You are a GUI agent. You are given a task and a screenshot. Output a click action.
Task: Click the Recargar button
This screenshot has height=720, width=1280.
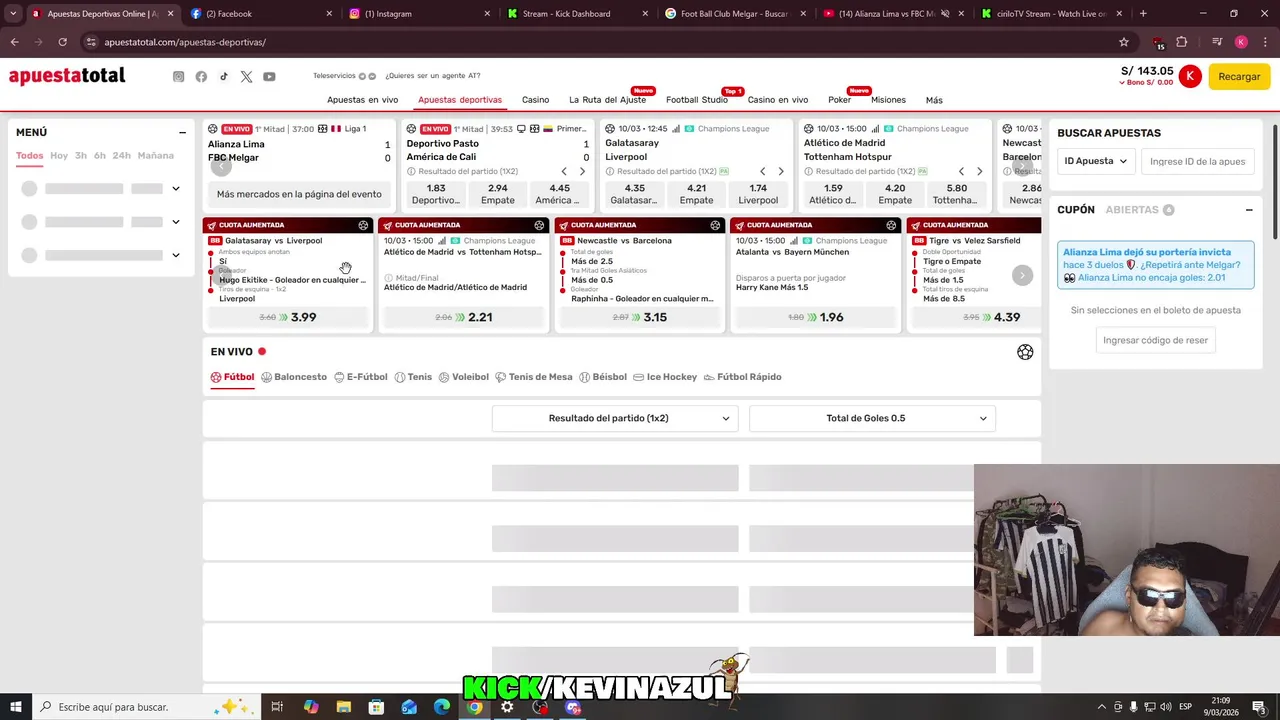(x=1239, y=77)
